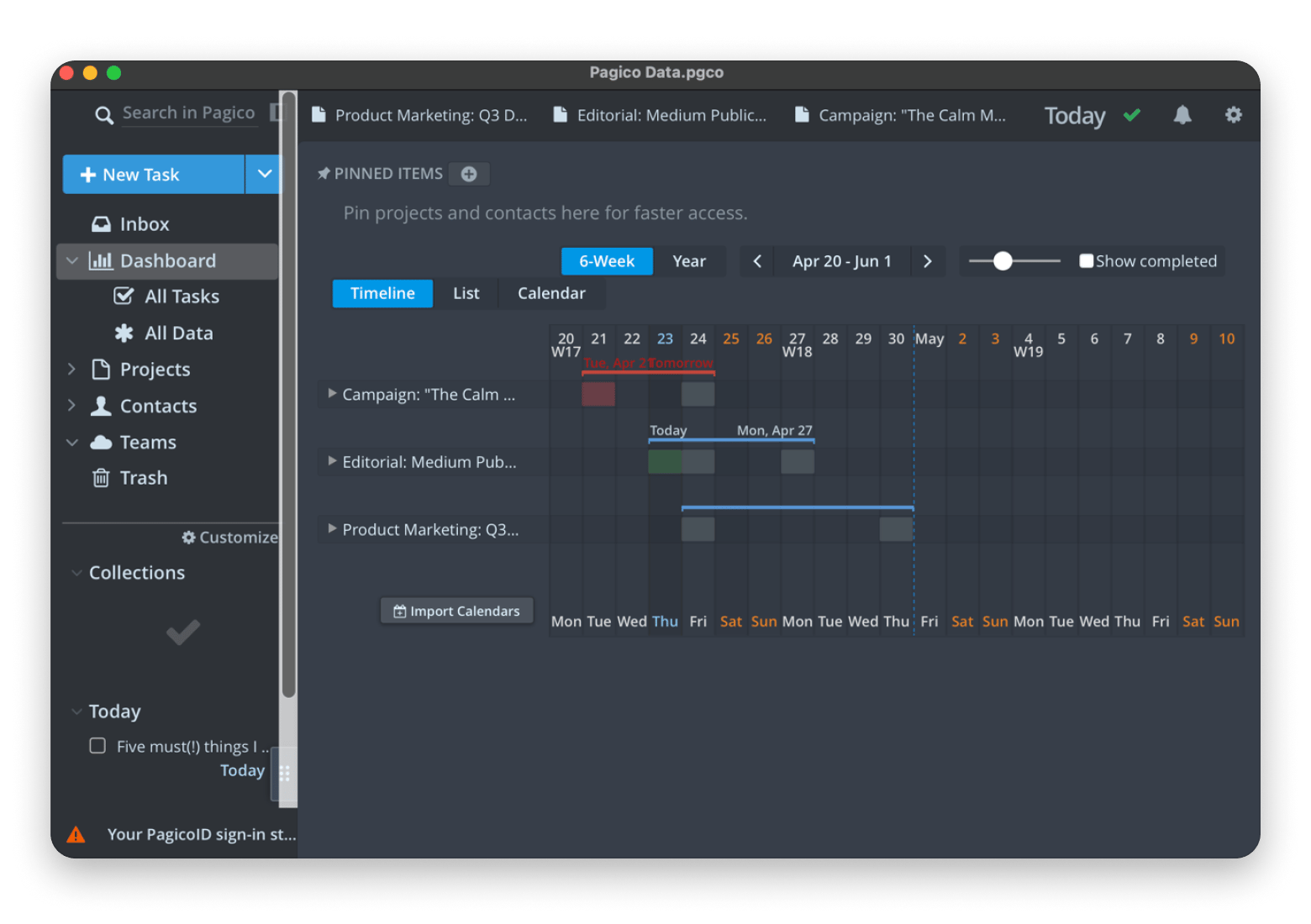Add a pinned item with plus icon

pos(469,174)
